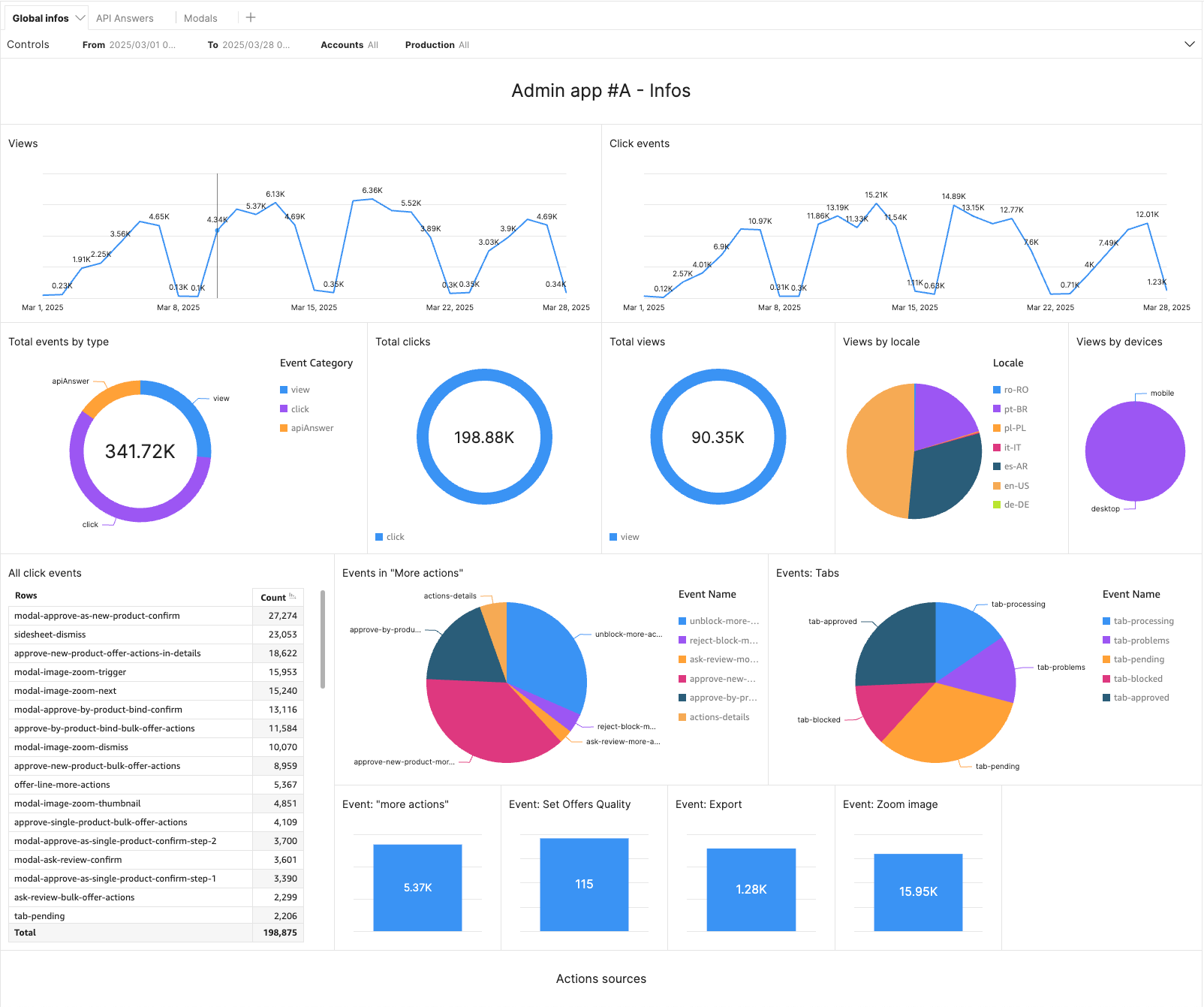Select apiAnswer legend item
The image size is (1204, 1007).
(307, 428)
